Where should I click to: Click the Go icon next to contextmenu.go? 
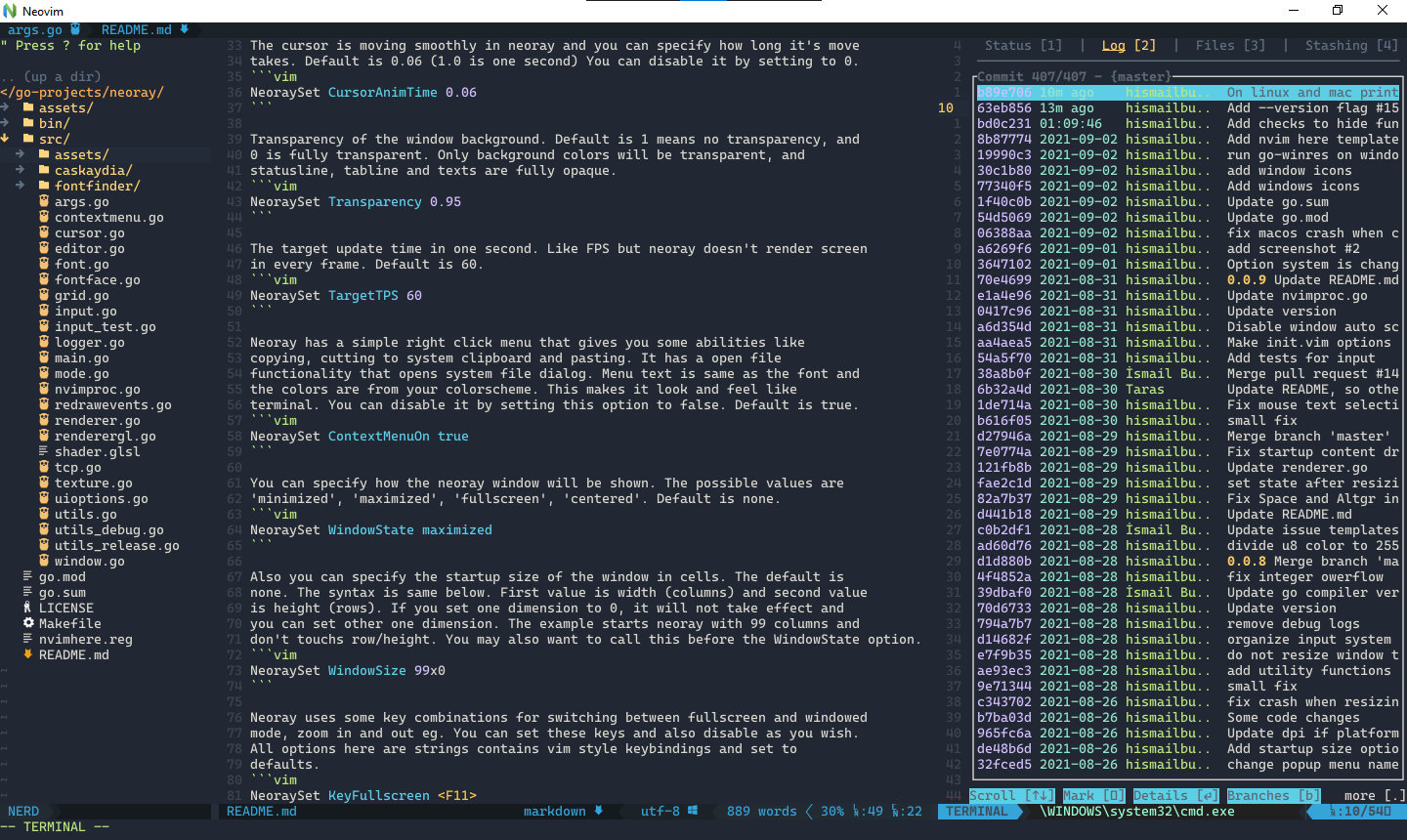[x=44, y=217]
